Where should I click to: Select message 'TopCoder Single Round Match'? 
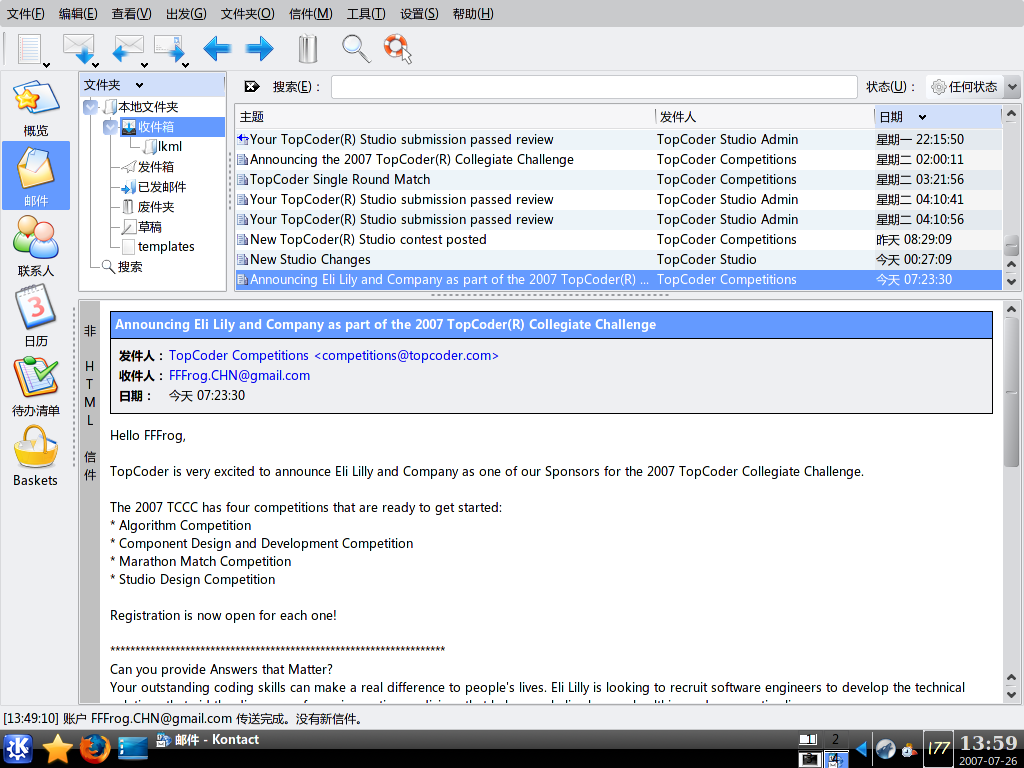coord(618,180)
